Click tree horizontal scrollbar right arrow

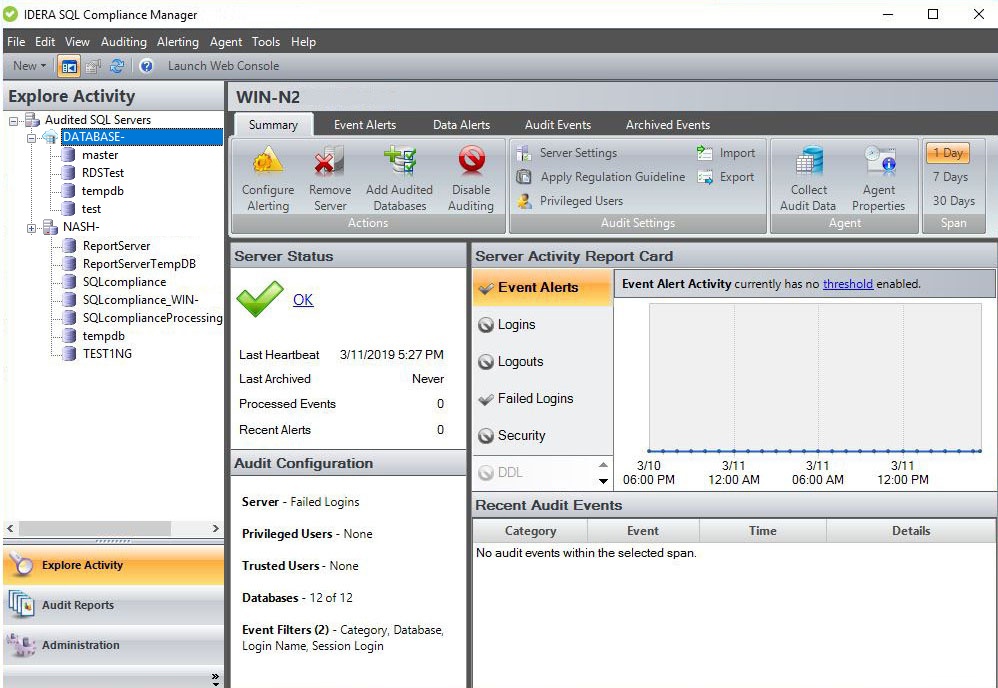coord(216,528)
